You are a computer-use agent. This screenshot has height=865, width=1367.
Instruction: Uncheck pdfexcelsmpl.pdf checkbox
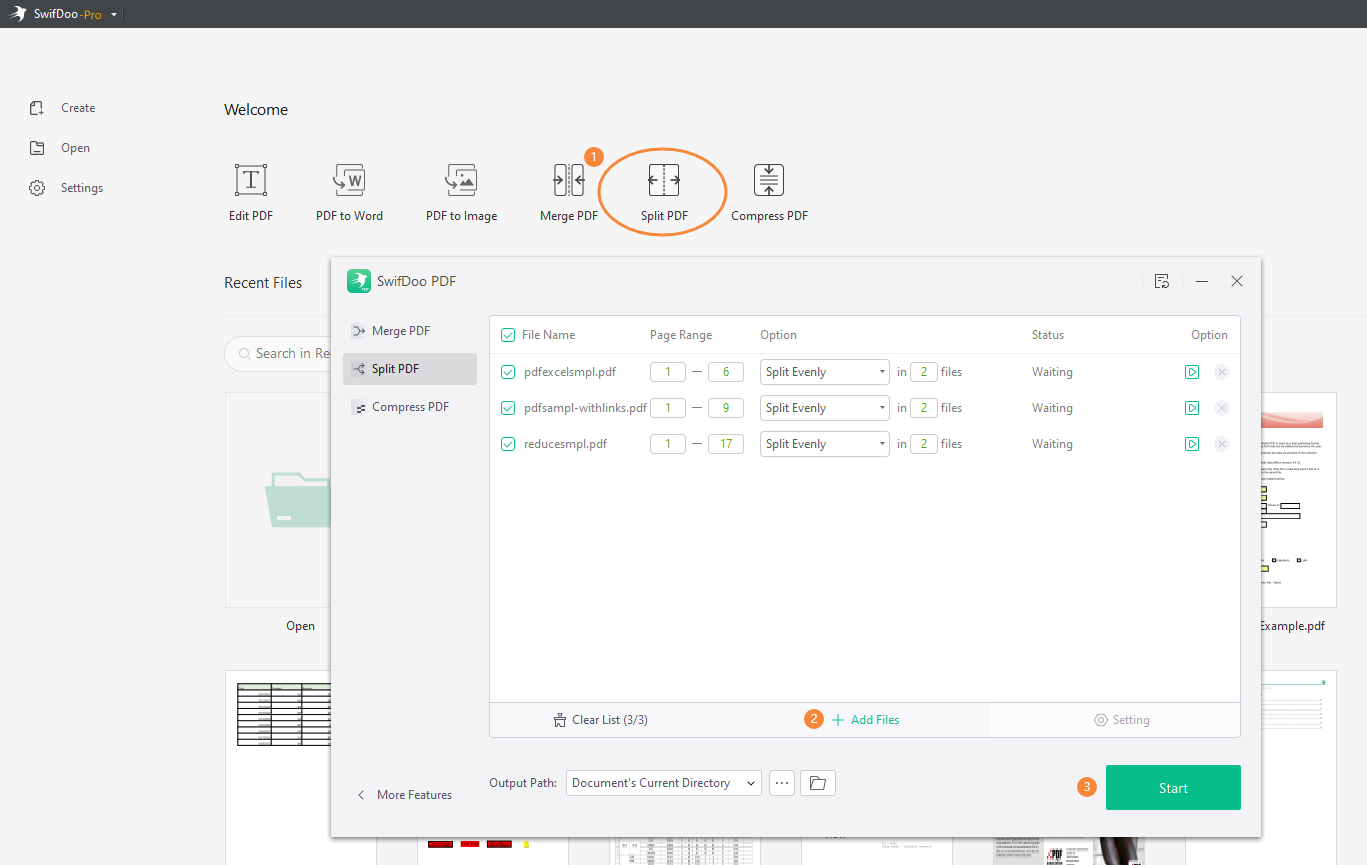[x=508, y=372]
